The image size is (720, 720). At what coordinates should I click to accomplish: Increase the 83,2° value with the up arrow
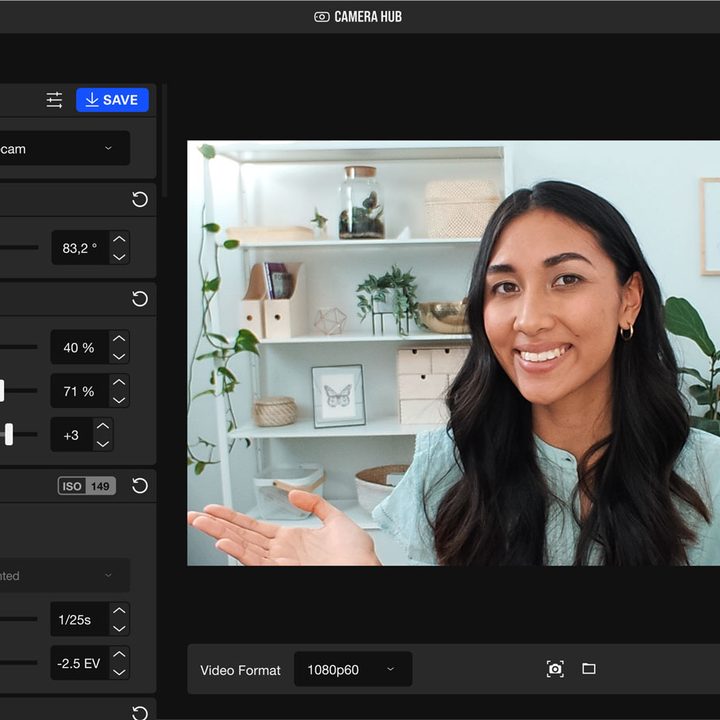pos(119,239)
